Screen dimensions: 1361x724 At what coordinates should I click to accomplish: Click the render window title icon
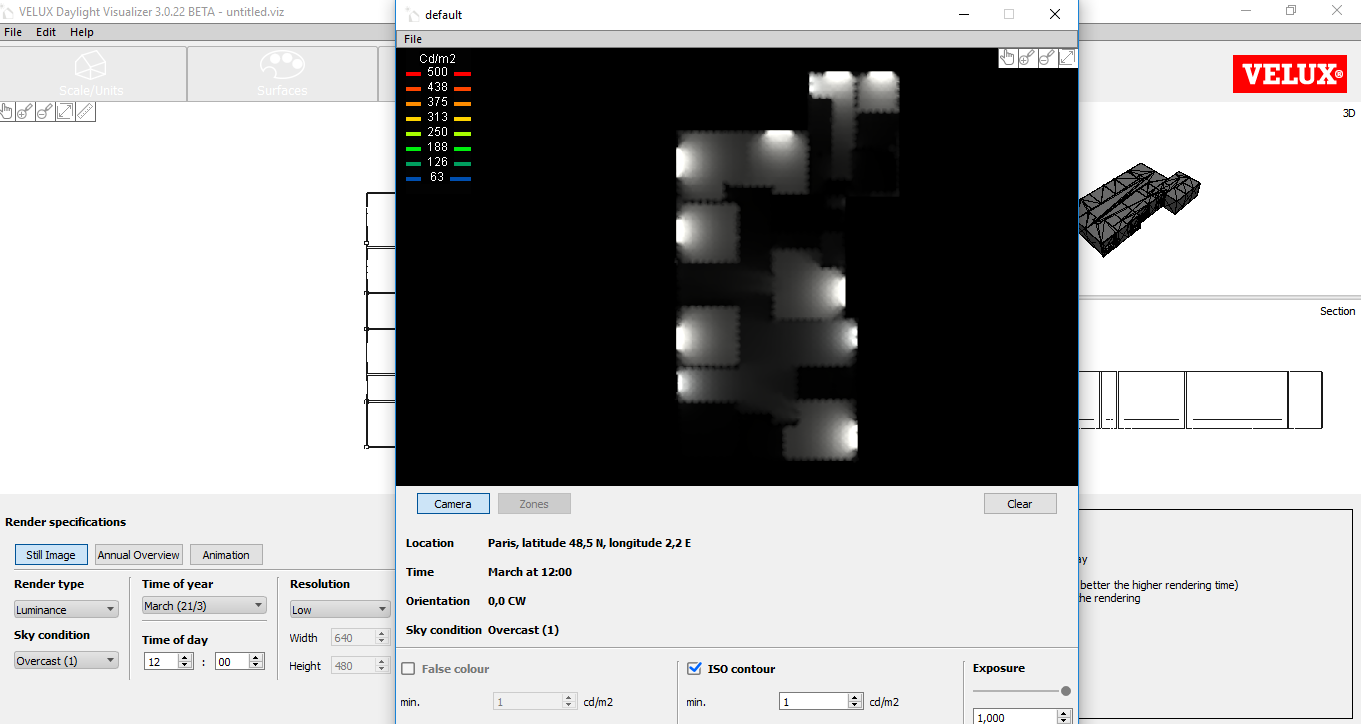(411, 15)
